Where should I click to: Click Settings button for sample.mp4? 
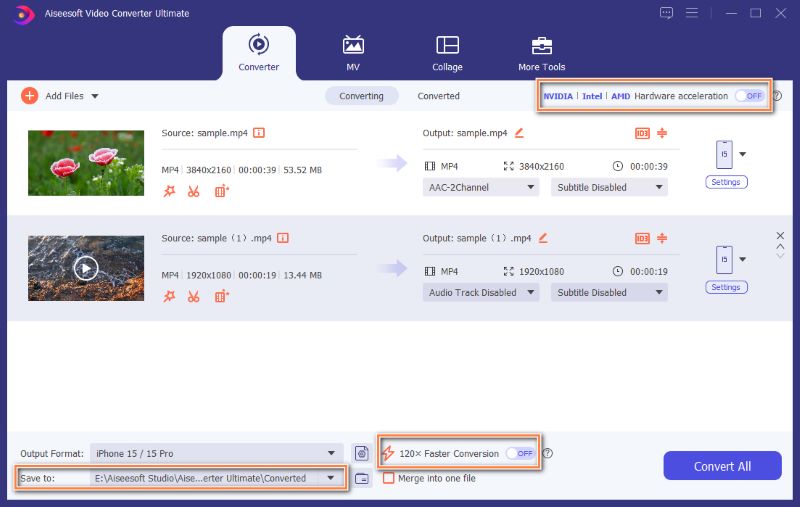[x=726, y=182]
